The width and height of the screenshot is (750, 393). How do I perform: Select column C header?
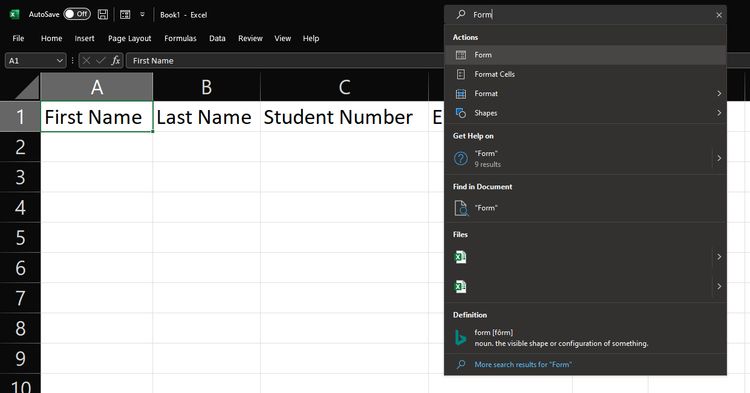[x=344, y=87]
